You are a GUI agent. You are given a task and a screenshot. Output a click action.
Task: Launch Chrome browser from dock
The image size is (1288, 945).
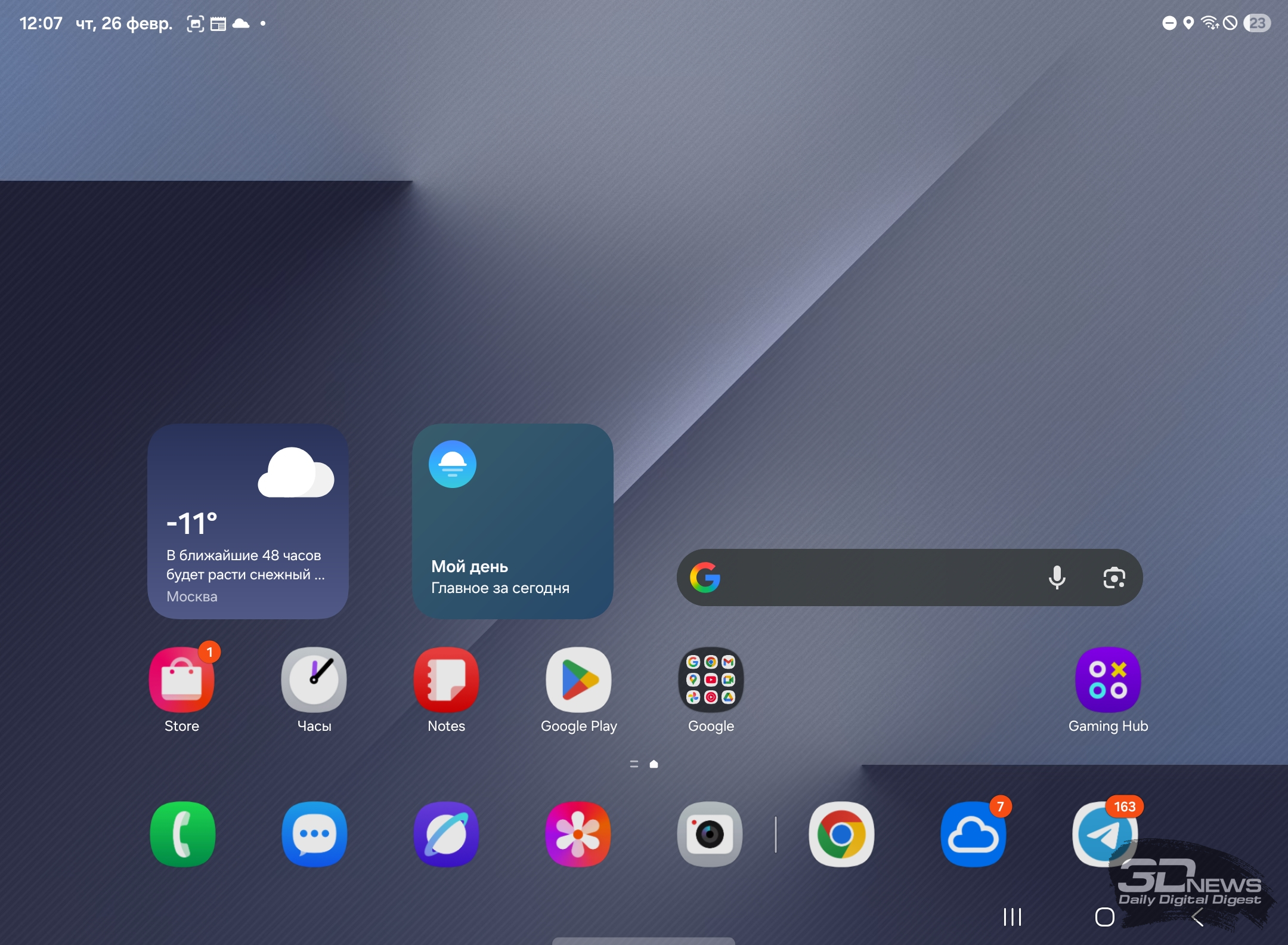pos(841,834)
